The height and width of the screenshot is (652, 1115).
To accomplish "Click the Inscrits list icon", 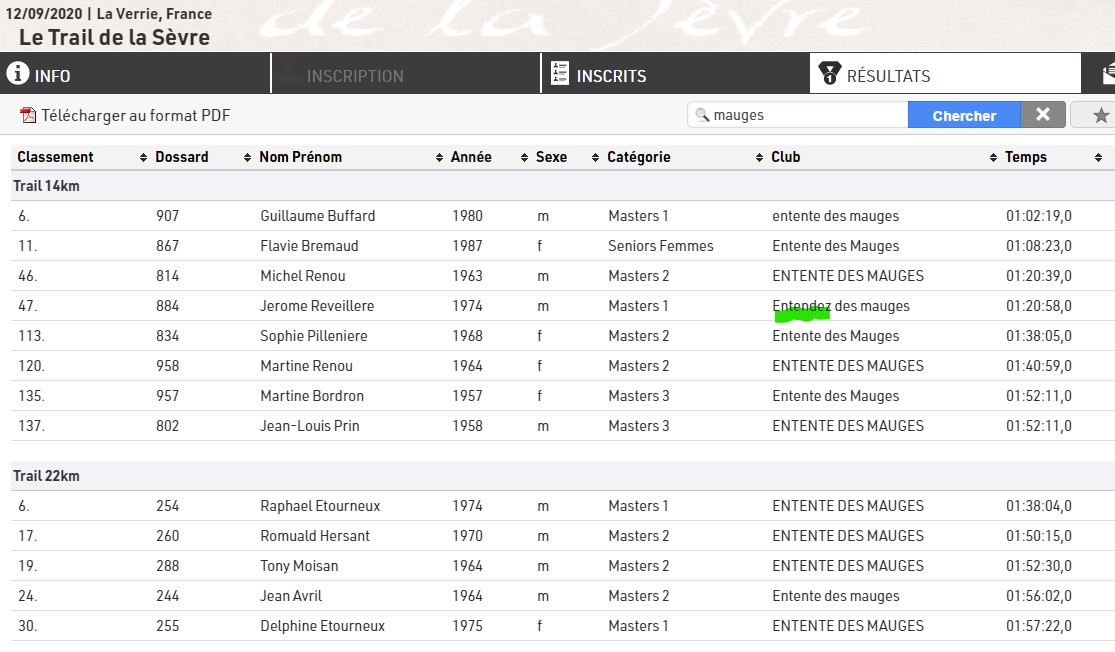I will (x=560, y=74).
